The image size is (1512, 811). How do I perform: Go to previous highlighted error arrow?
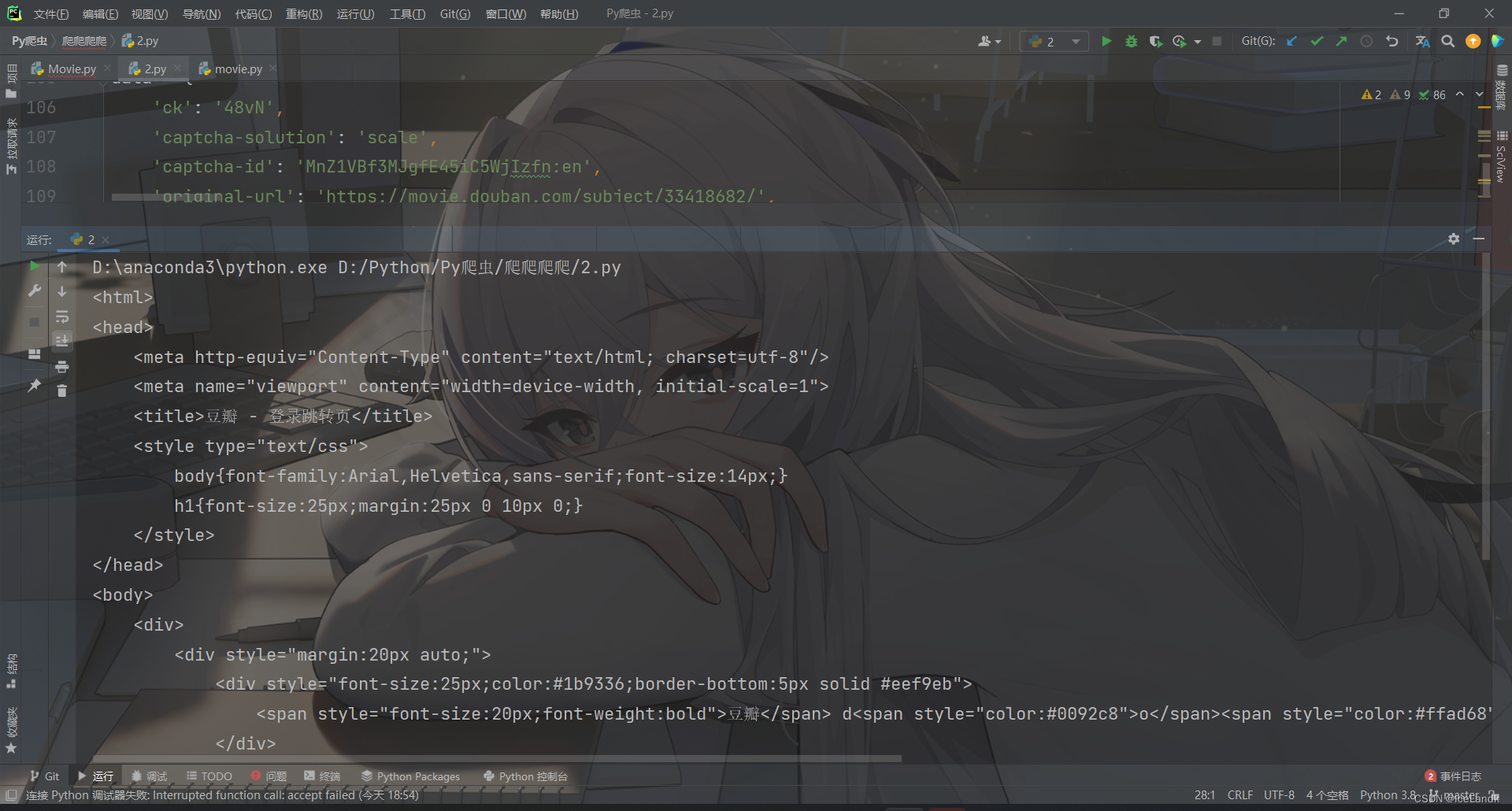1459,94
